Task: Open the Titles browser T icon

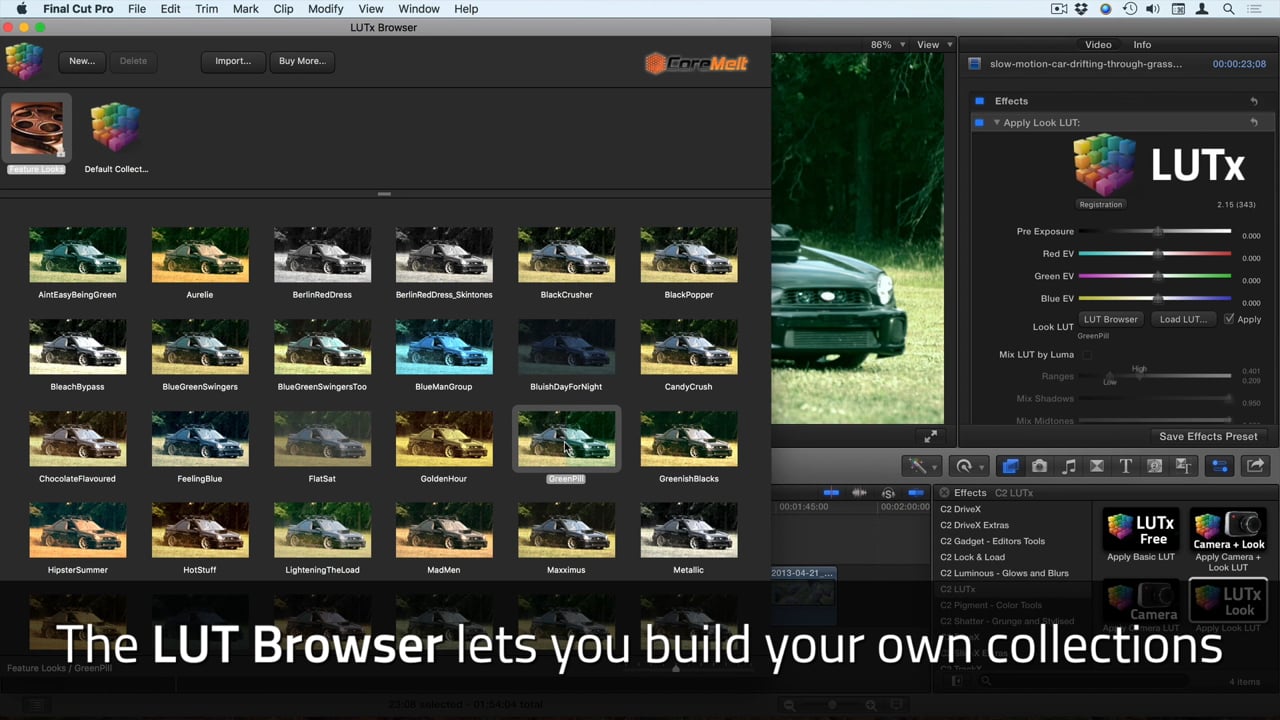Action: click(x=1126, y=466)
